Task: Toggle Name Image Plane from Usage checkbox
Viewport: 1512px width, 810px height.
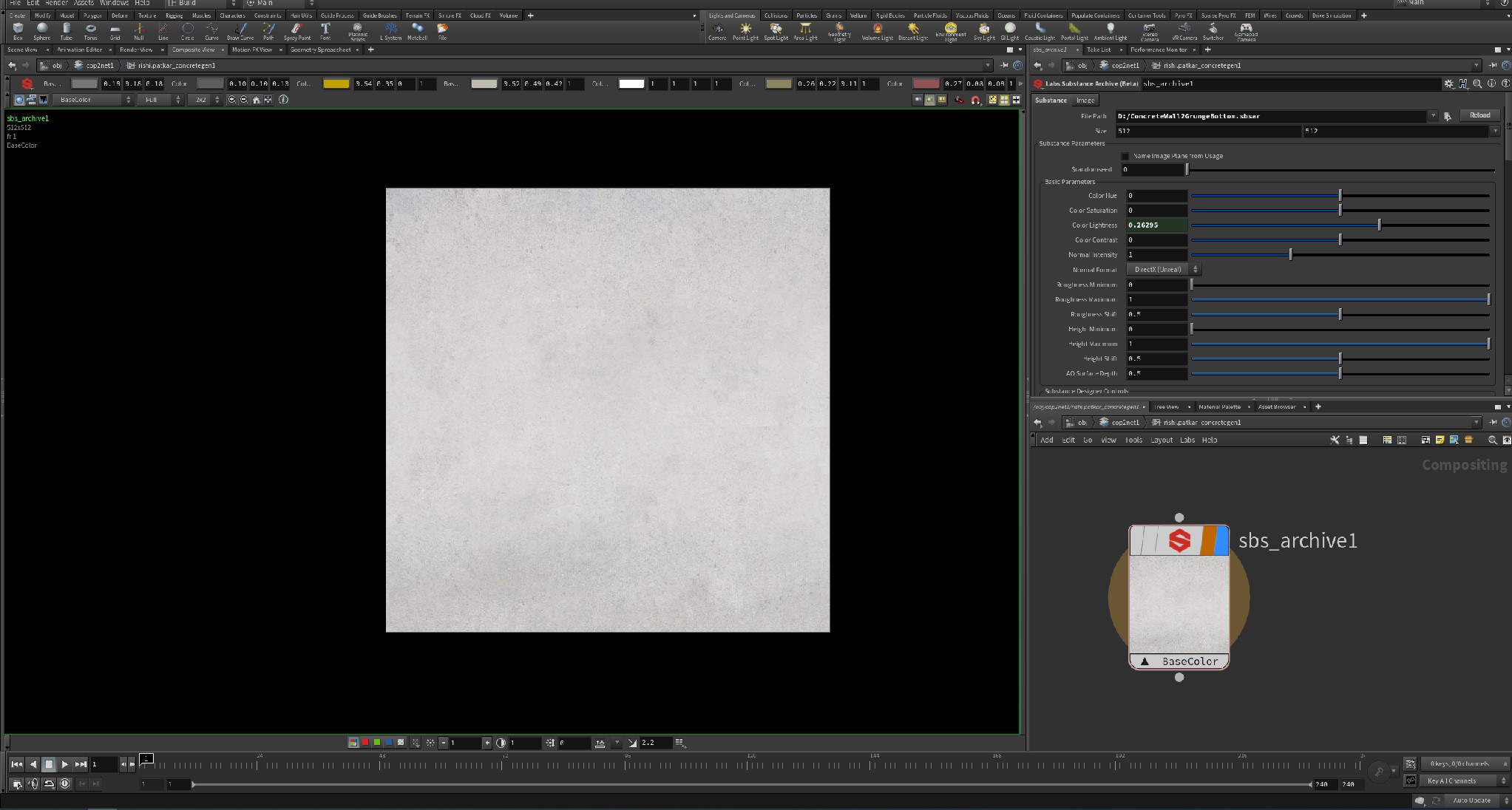Action: [x=1125, y=156]
